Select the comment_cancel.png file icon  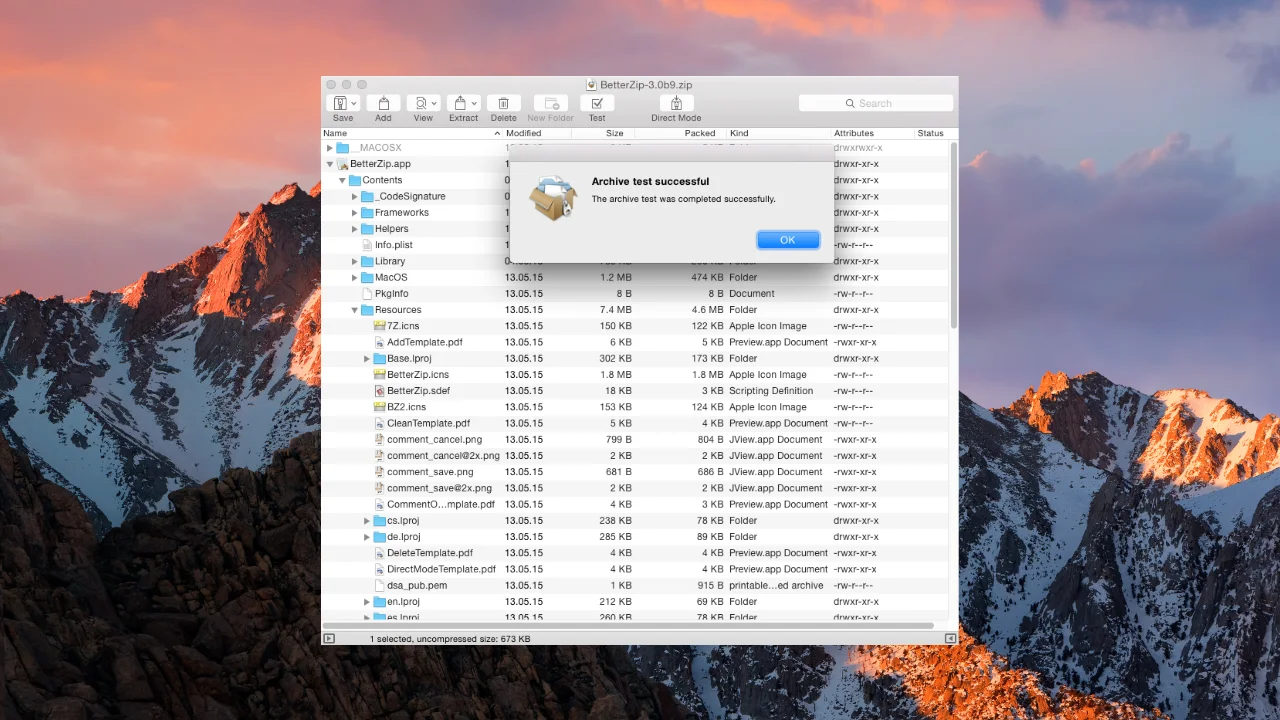click(x=379, y=440)
